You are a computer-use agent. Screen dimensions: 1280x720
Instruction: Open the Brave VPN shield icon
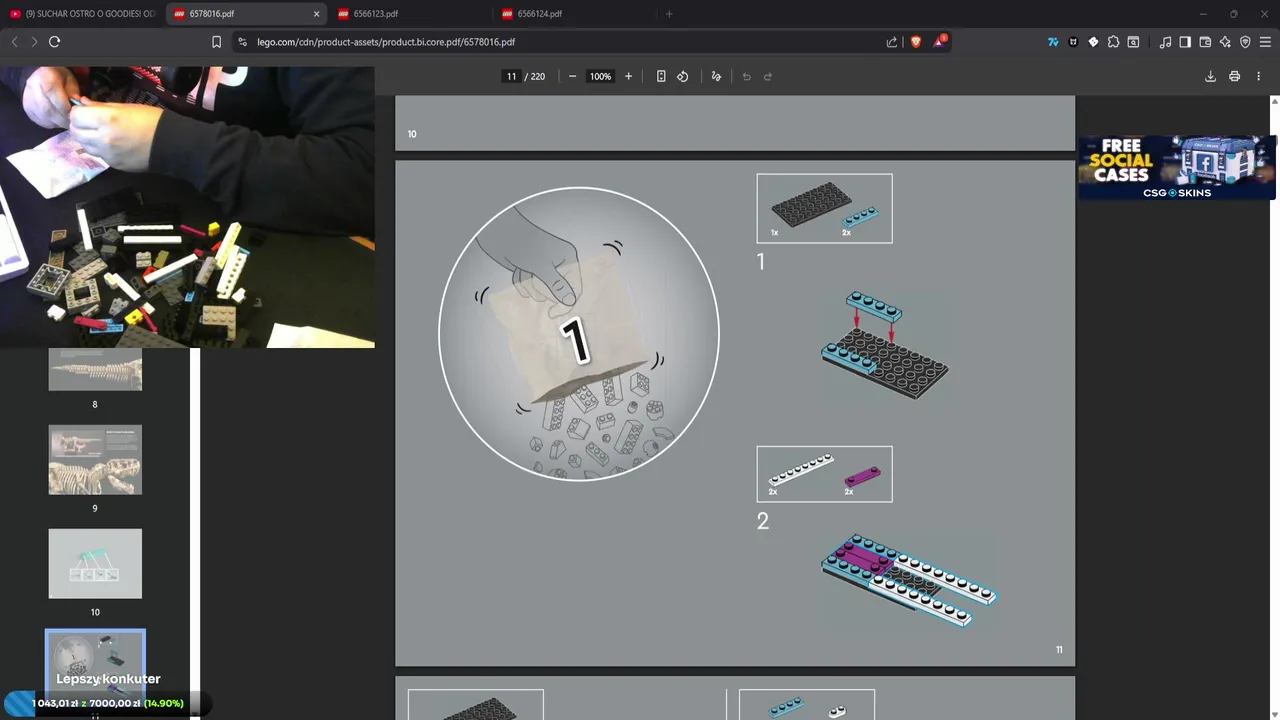point(1245,42)
